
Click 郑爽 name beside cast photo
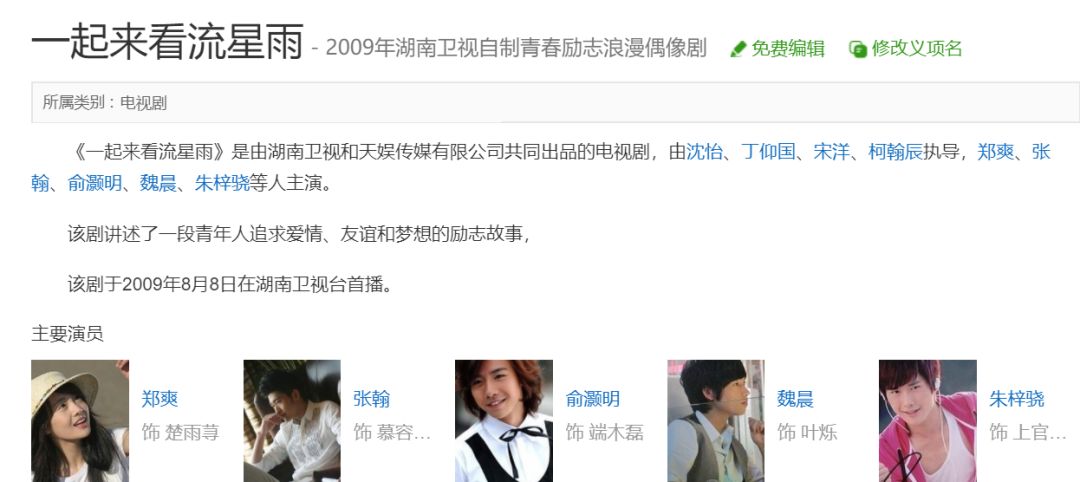[160, 399]
